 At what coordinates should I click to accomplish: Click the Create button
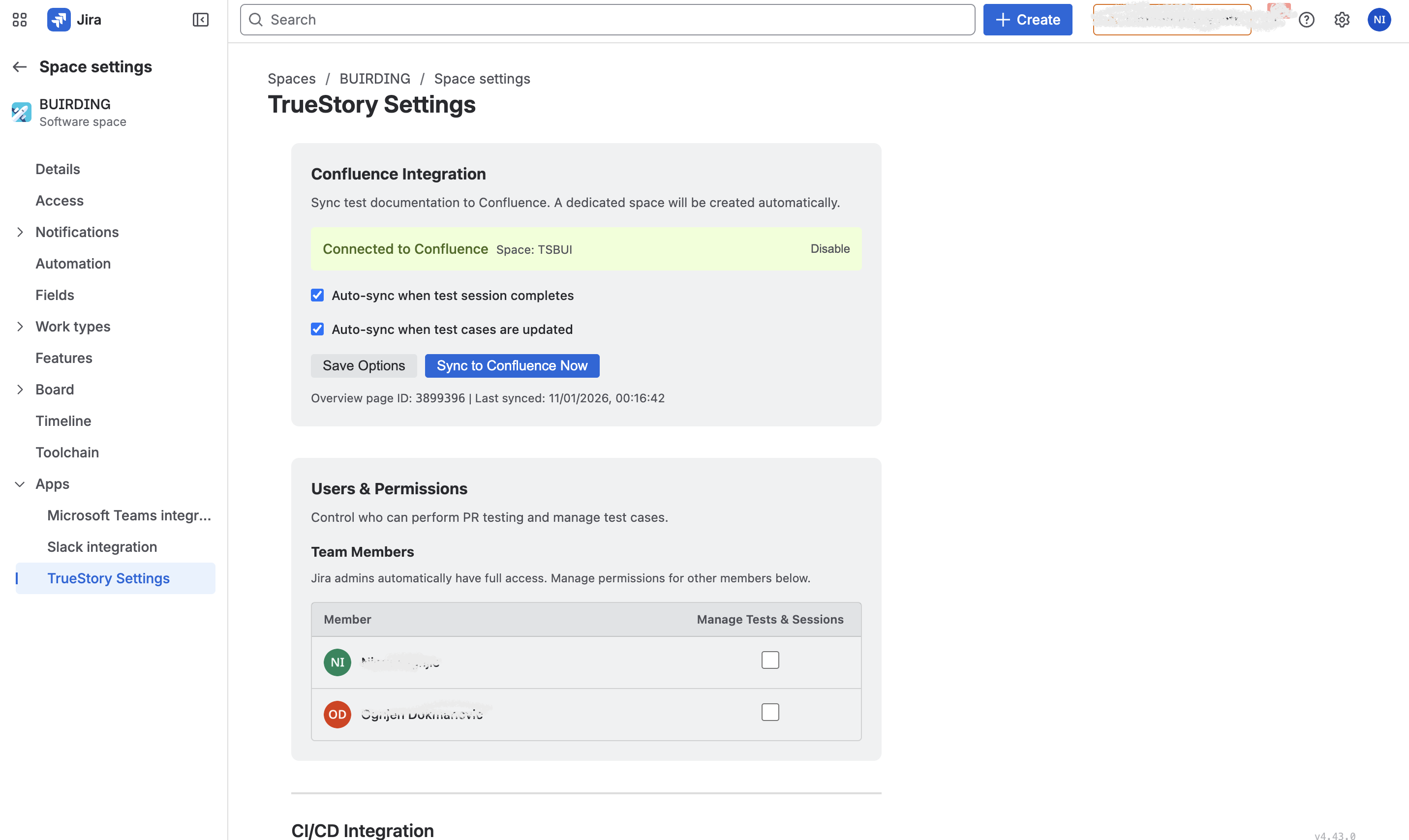click(1028, 20)
